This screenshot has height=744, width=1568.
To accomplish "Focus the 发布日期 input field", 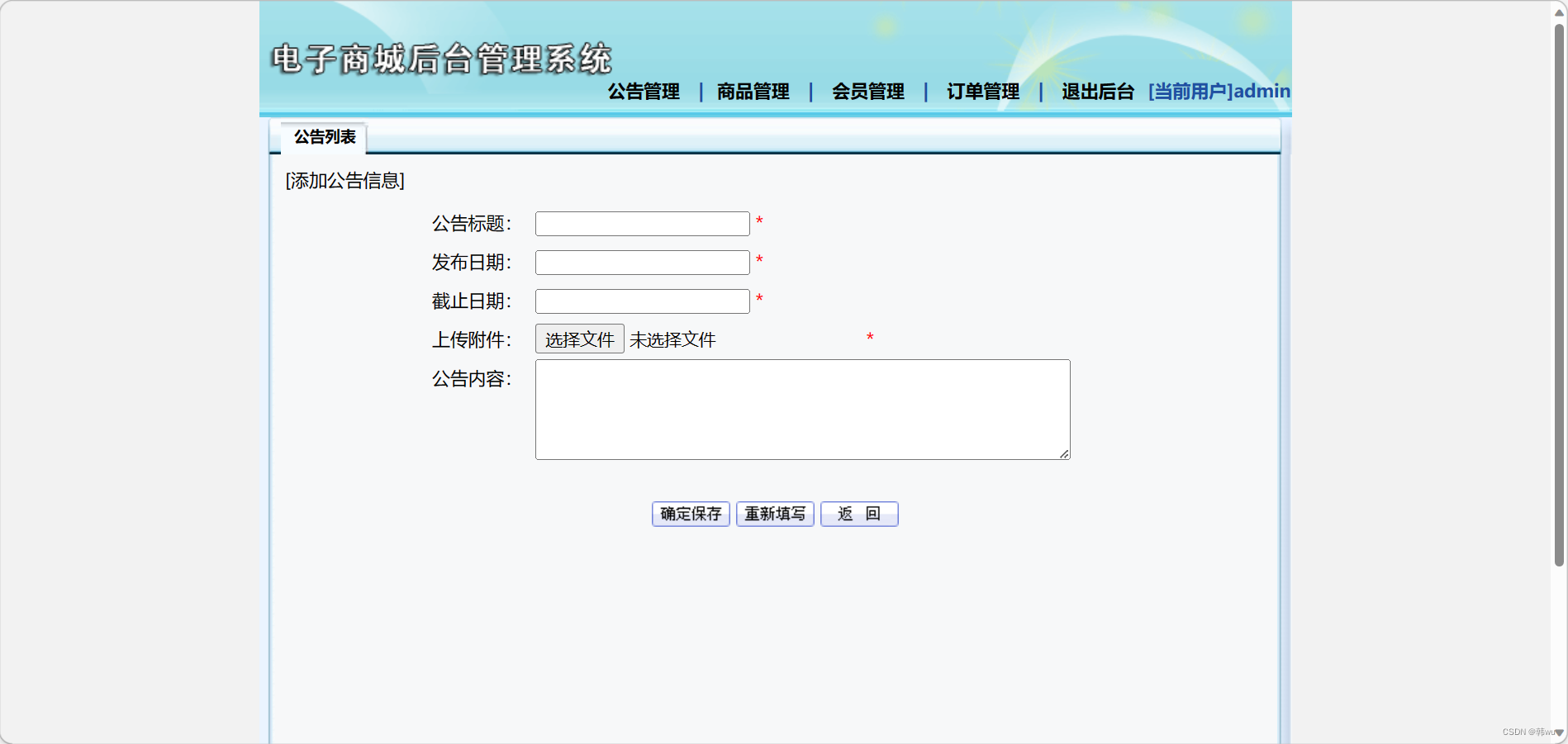I will (642, 263).
